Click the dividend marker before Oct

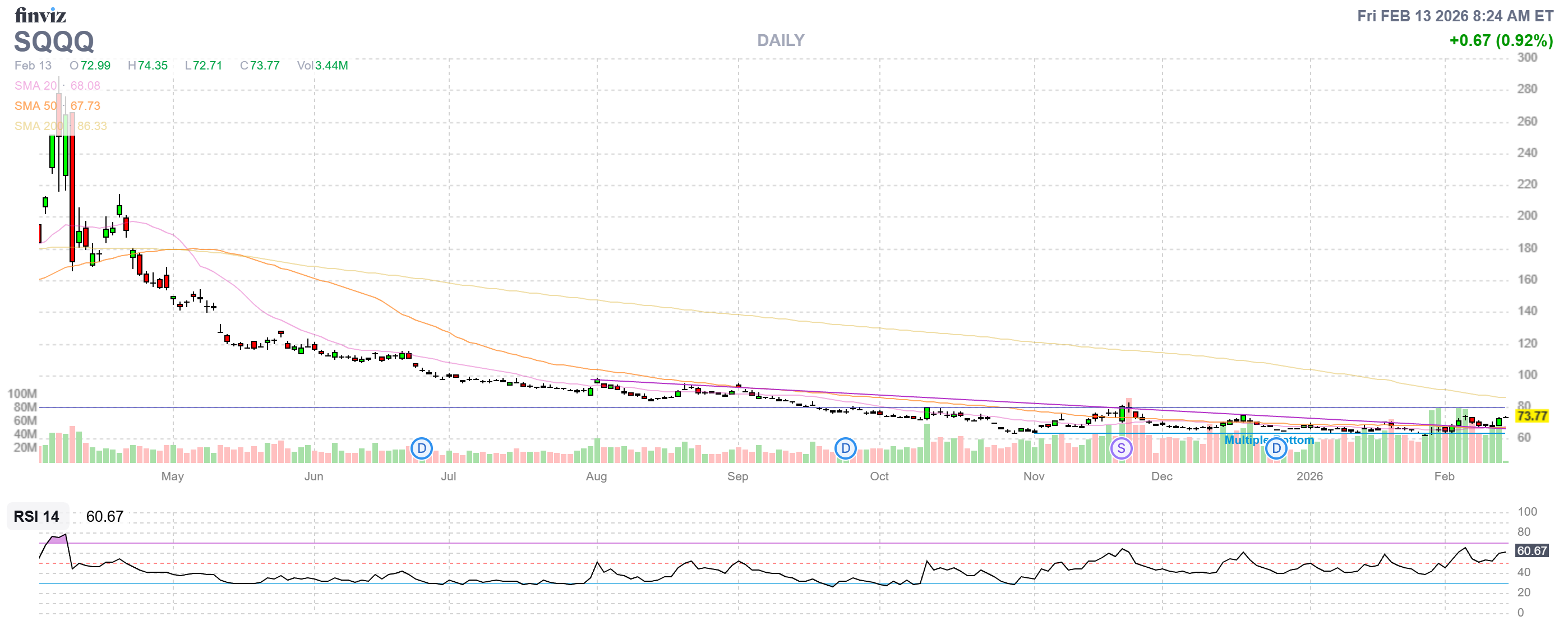(845, 449)
